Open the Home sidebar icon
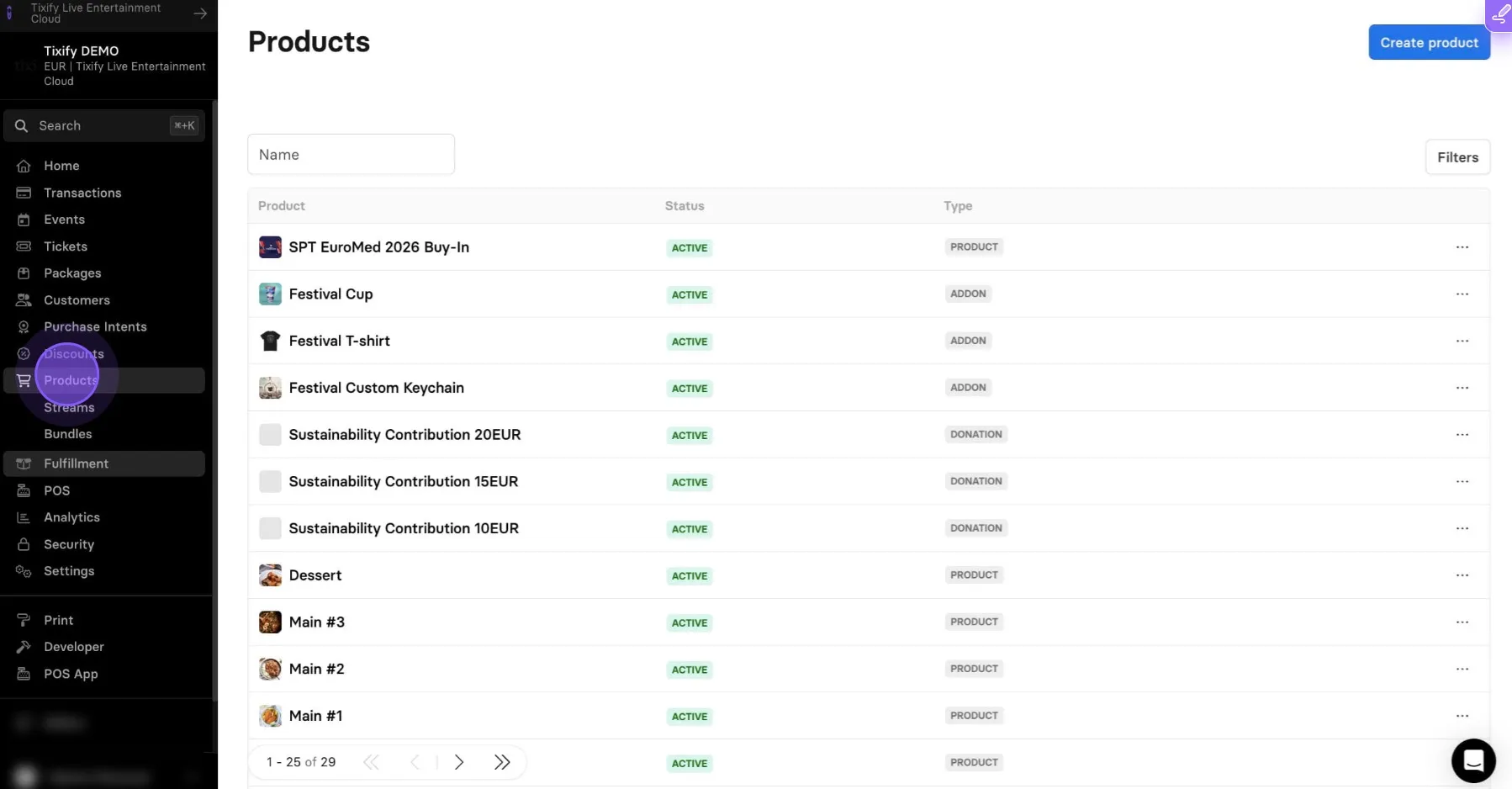 point(24,166)
